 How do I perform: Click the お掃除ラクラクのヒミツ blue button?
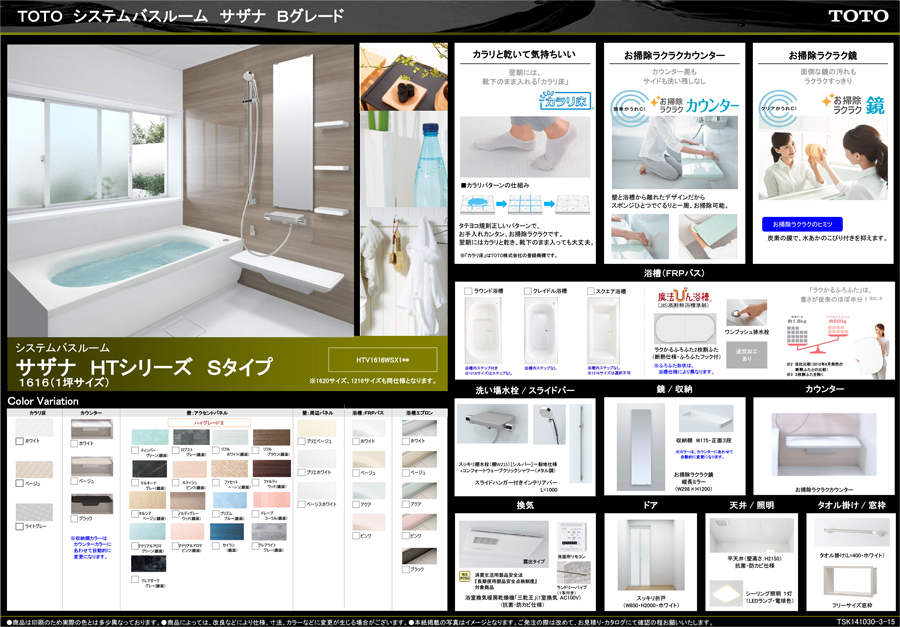tap(802, 224)
